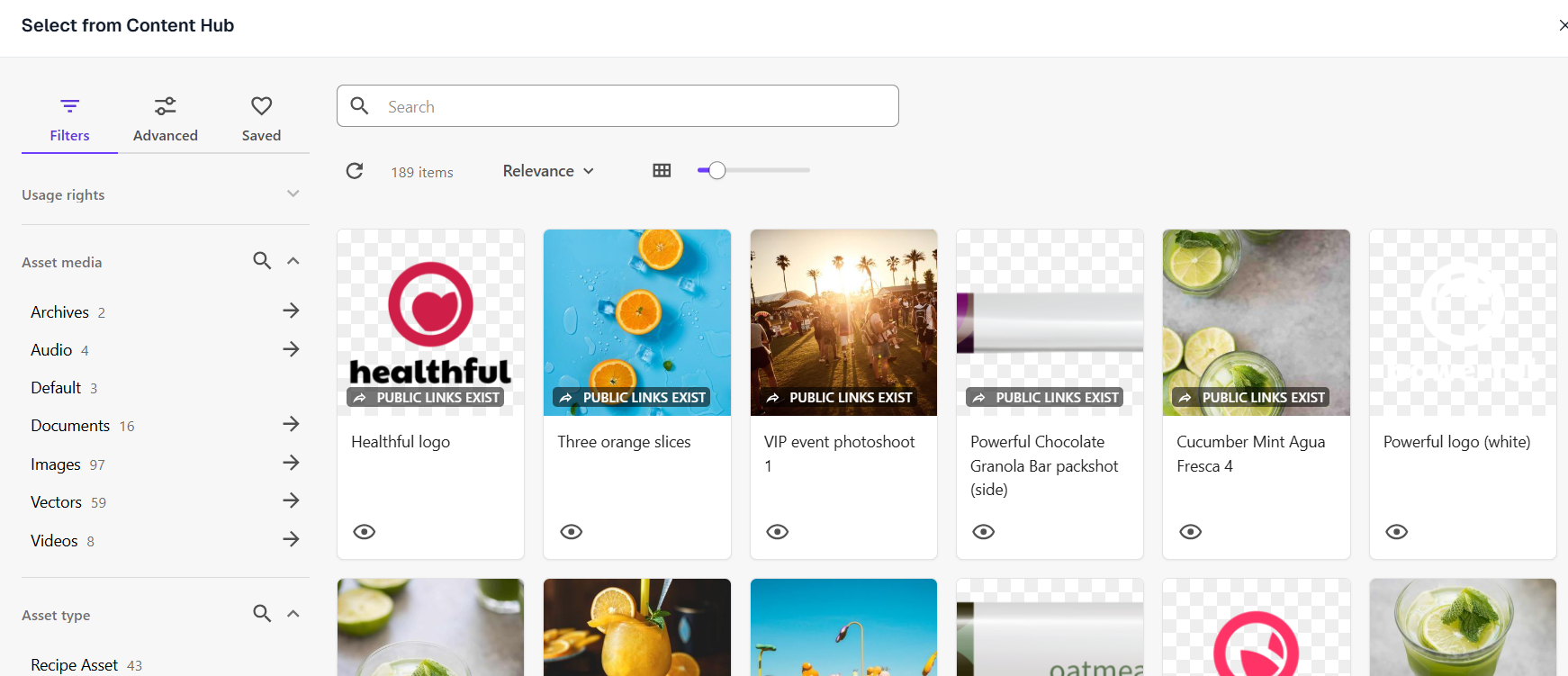Viewport: 1568px width, 676px height.
Task: Click into the Search input field
Action: pos(617,106)
